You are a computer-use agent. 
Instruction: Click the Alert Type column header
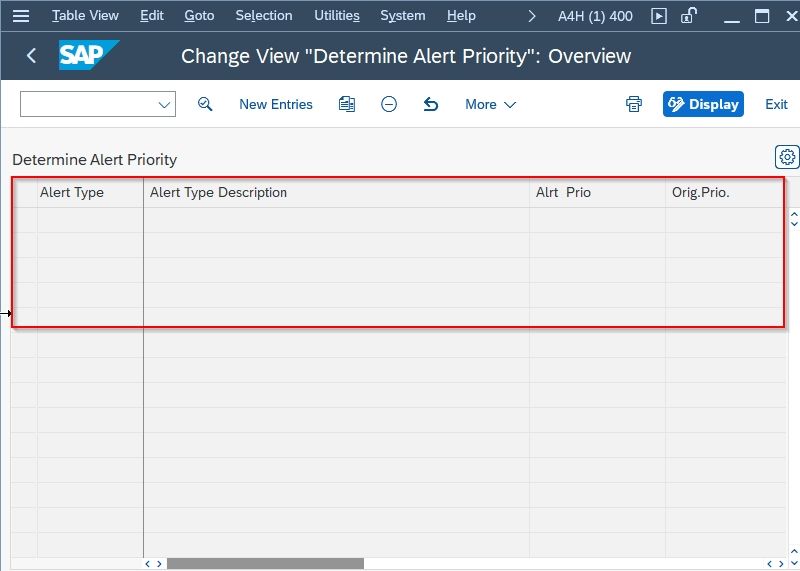coord(90,192)
